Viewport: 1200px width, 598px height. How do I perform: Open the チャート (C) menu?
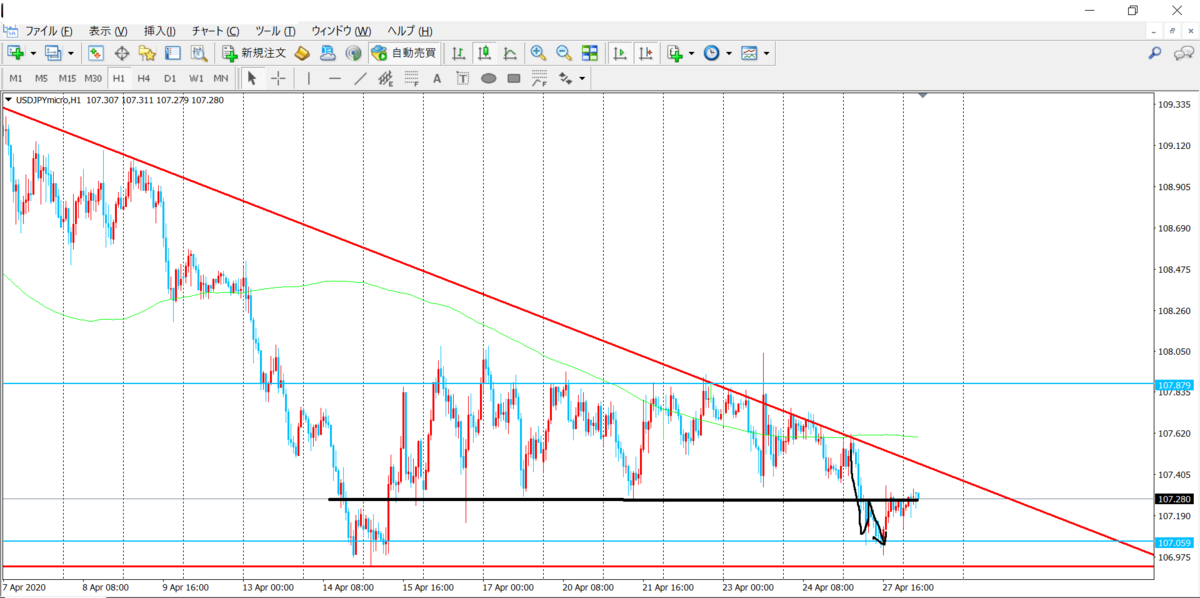[215, 31]
